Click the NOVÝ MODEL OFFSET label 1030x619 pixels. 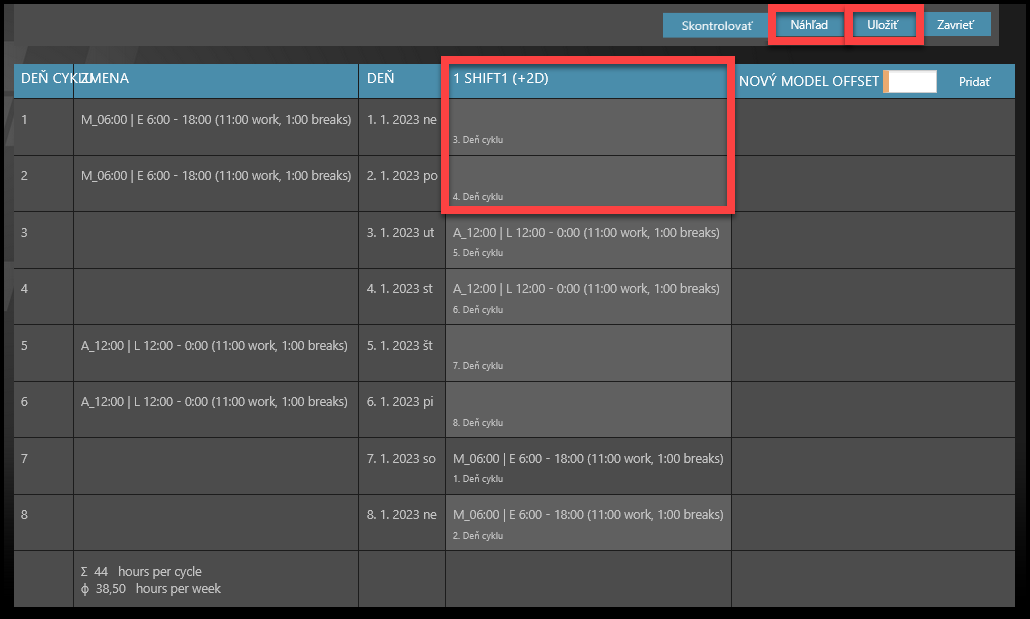[x=809, y=81]
